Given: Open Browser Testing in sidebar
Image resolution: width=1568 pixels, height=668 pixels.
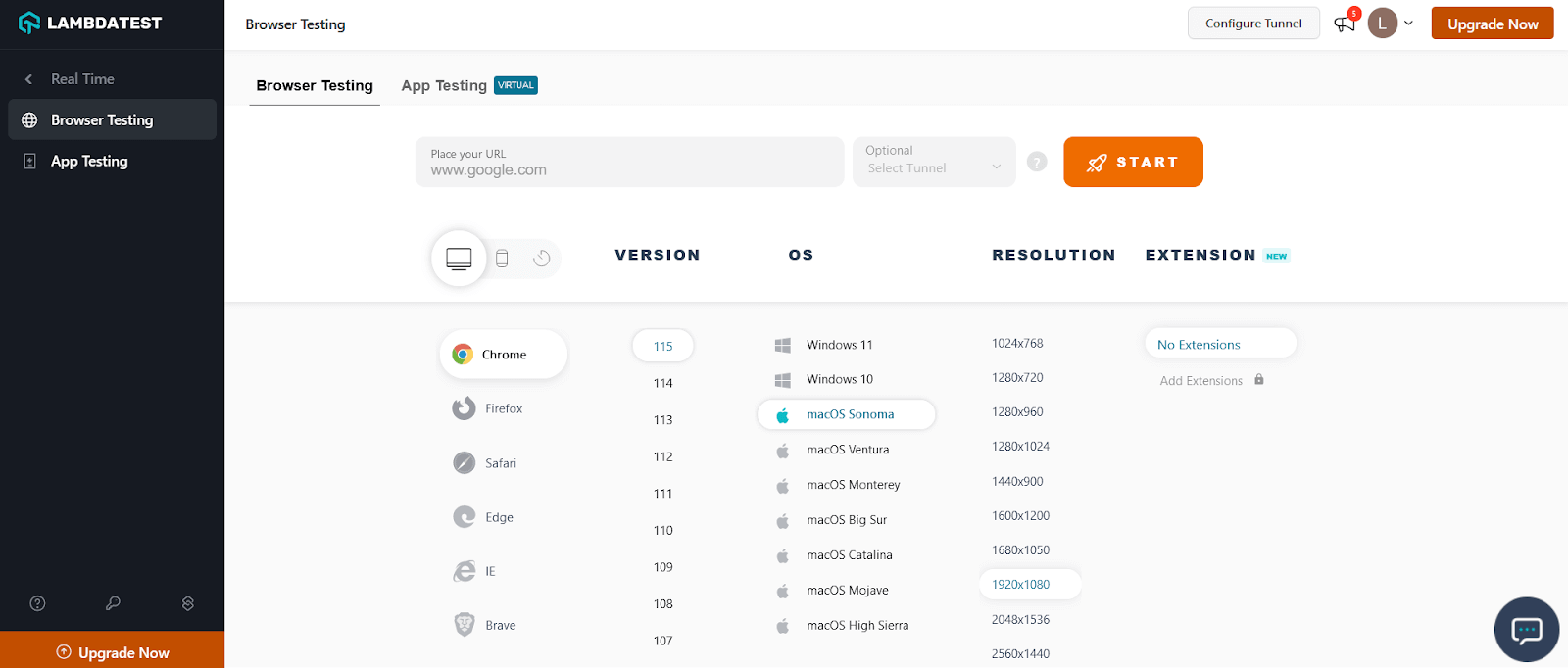Looking at the screenshot, I should tap(112, 119).
